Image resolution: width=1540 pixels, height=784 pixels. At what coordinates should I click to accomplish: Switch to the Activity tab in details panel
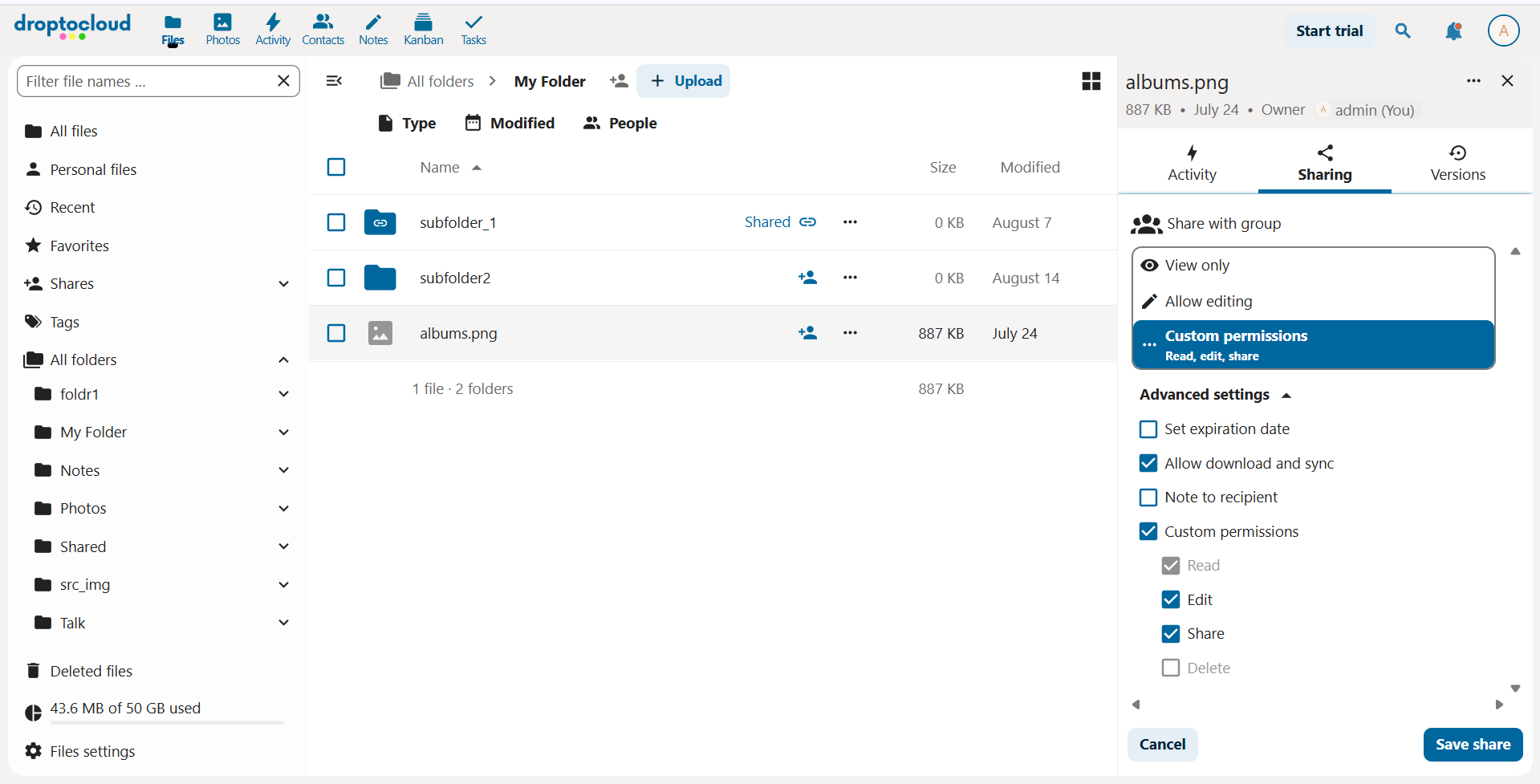pyautogui.click(x=1192, y=163)
